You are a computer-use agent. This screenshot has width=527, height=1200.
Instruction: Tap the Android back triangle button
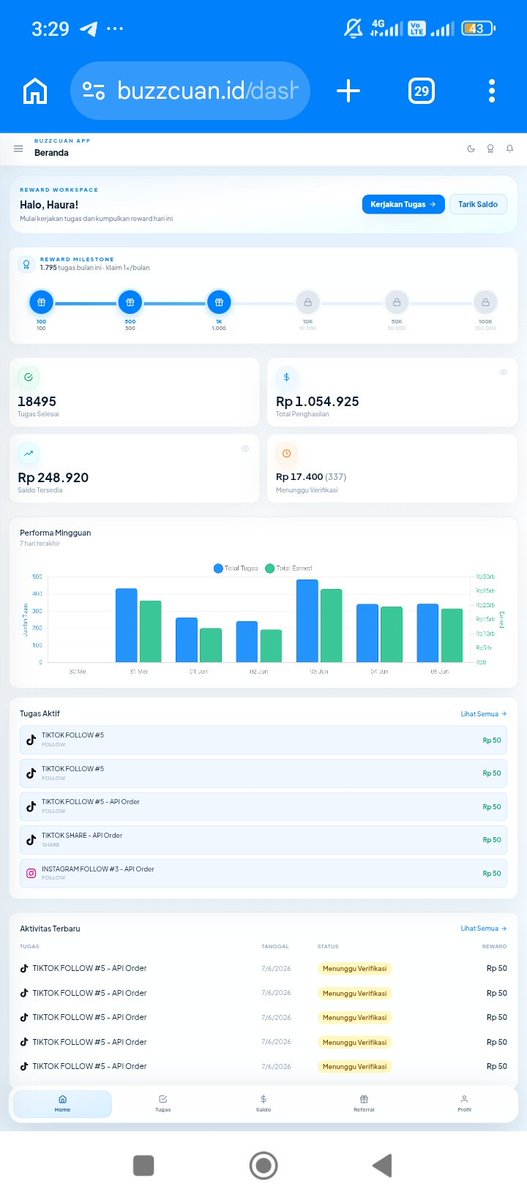click(382, 1165)
